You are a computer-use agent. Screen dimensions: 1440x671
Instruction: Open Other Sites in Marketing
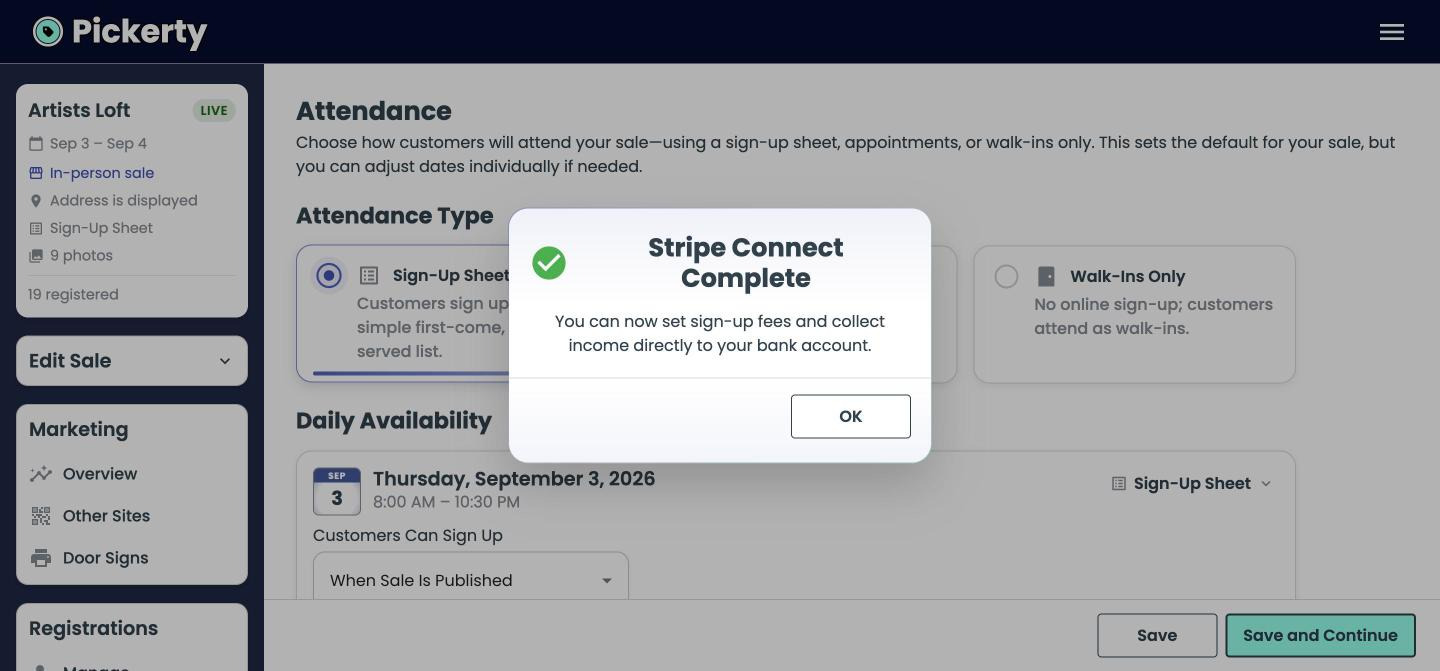(106, 516)
